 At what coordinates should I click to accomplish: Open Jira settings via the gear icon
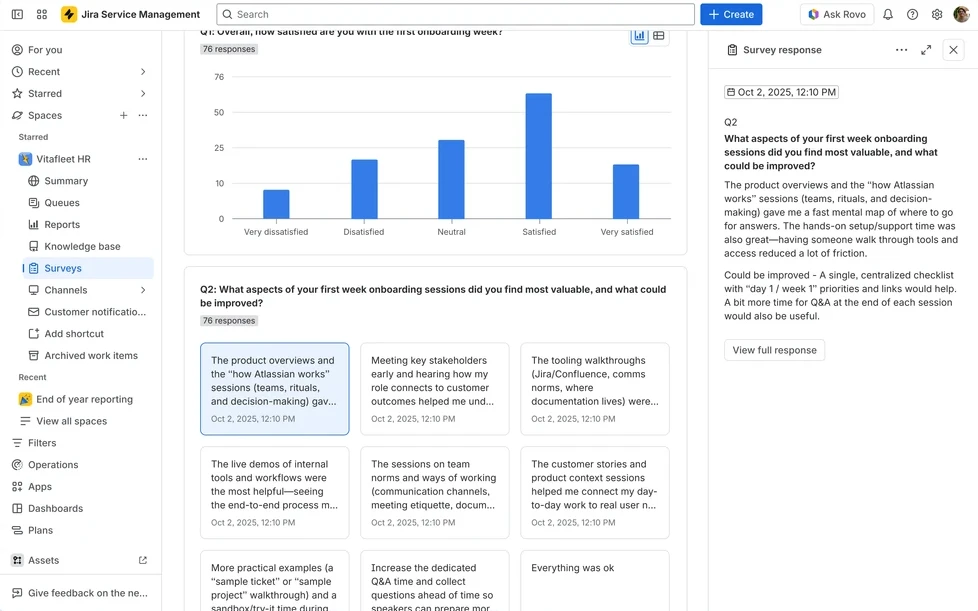click(936, 13)
